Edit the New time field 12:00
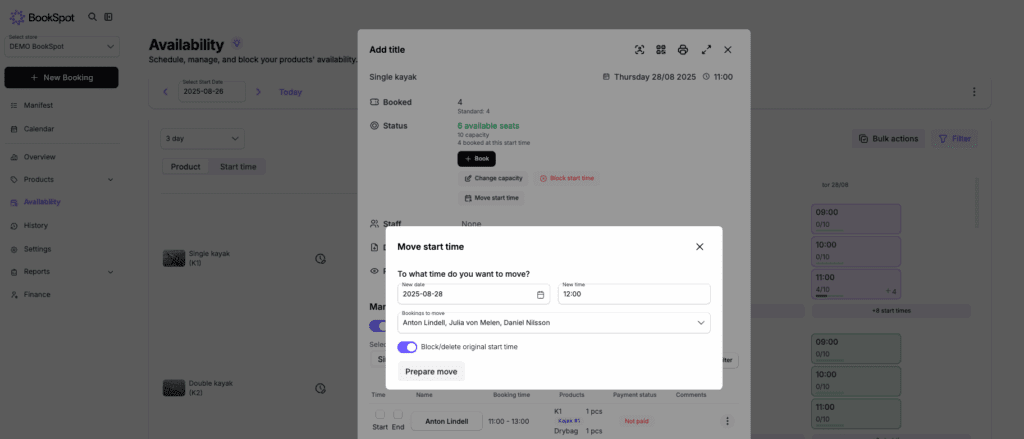The height and width of the screenshot is (439, 1024). pos(633,294)
